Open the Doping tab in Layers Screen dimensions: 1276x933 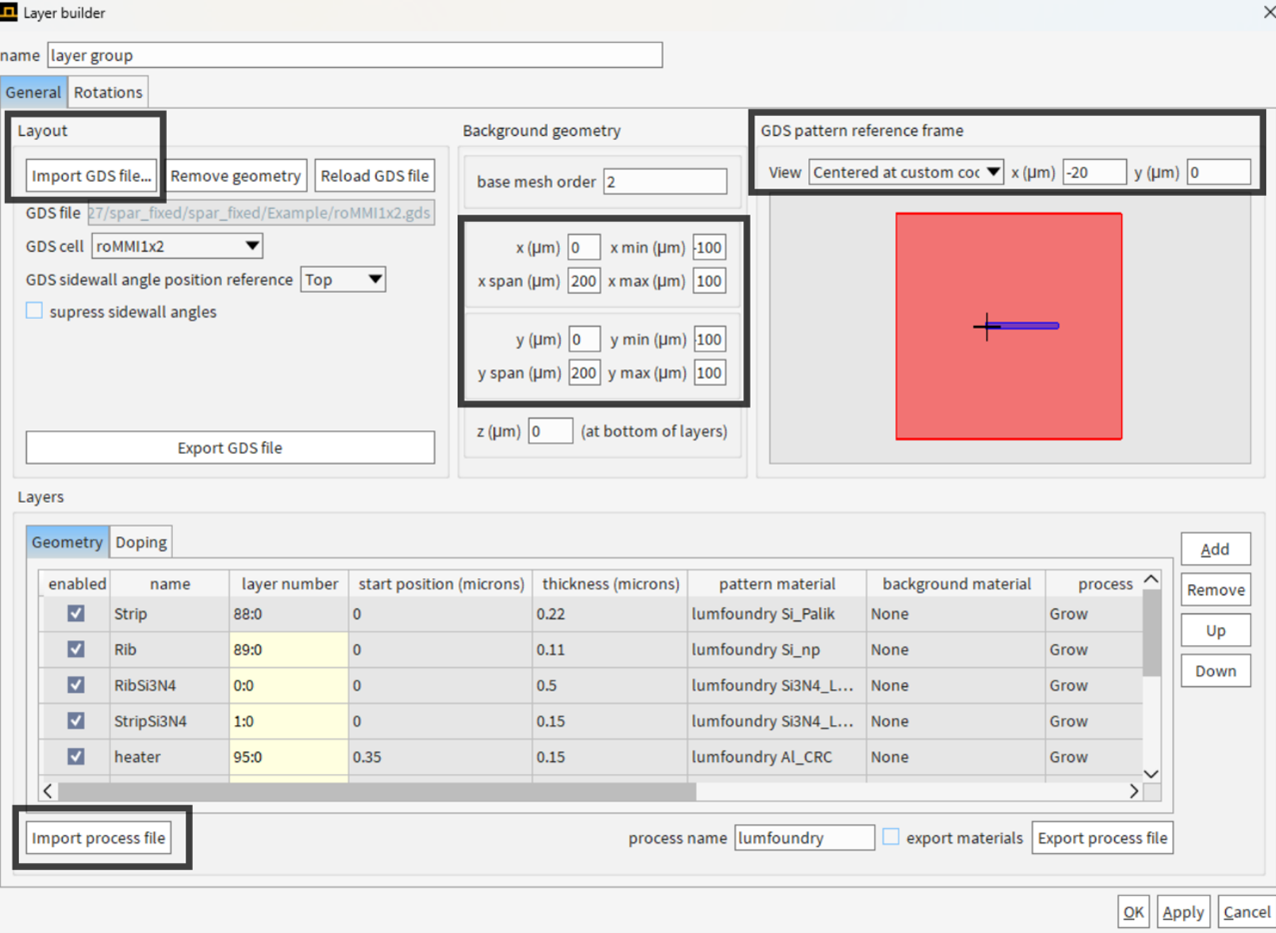[141, 542]
